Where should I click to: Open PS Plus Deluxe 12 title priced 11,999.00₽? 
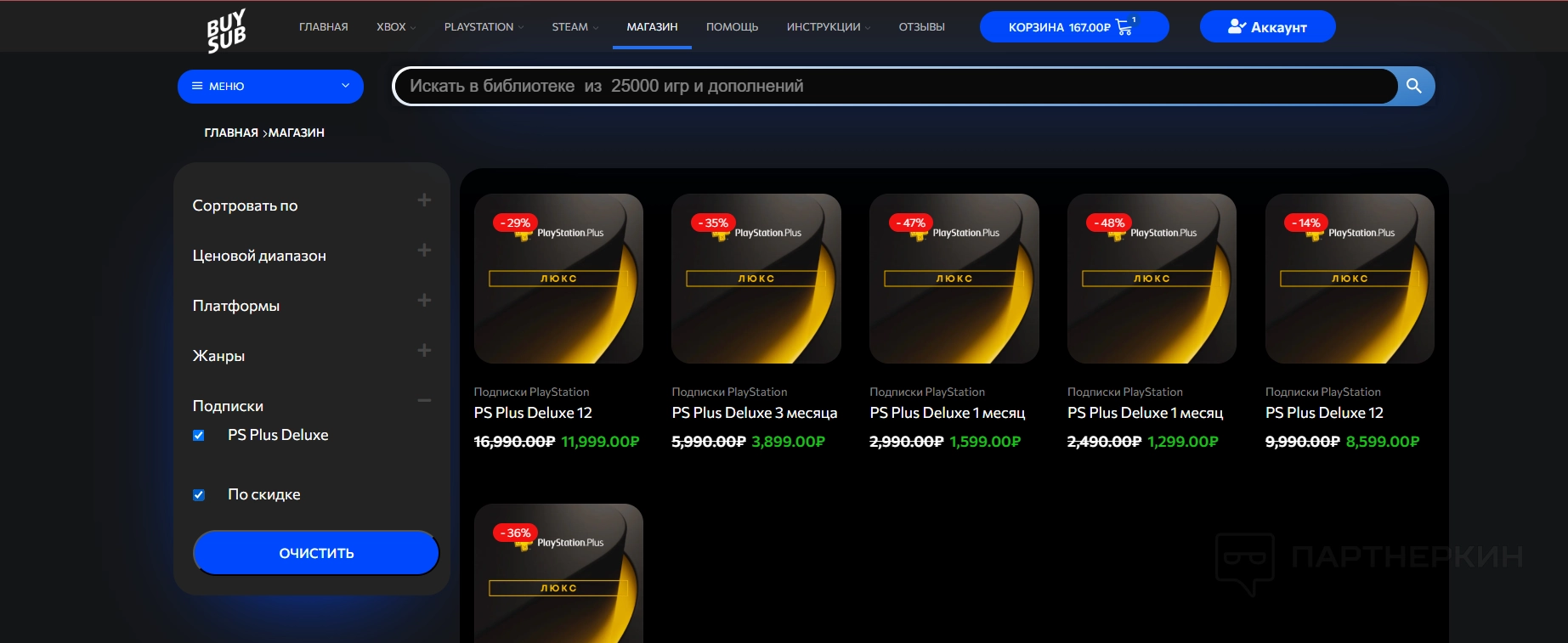[533, 413]
